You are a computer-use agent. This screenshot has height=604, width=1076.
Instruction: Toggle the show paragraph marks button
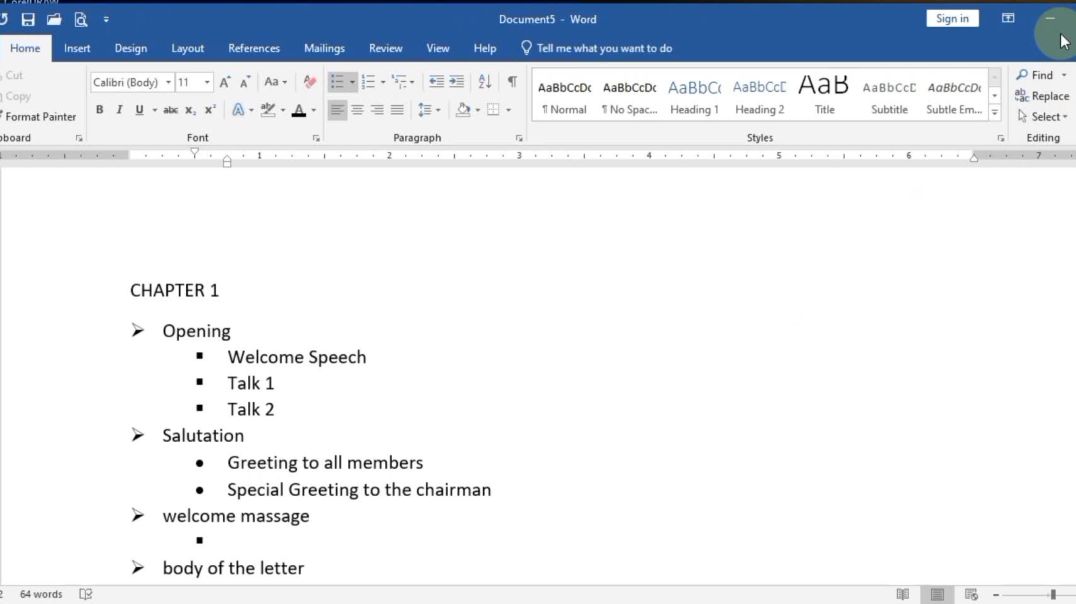pyautogui.click(x=512, y=82)
